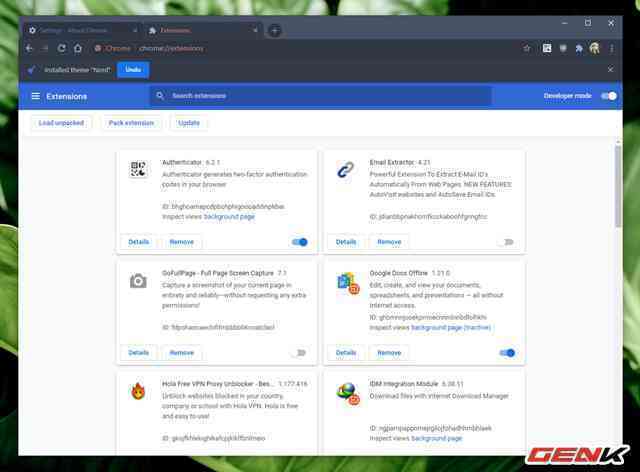The image size is (640, 472).
Task: Enable the Email Extractor extension toggle
Action: (x=507, y=242)
